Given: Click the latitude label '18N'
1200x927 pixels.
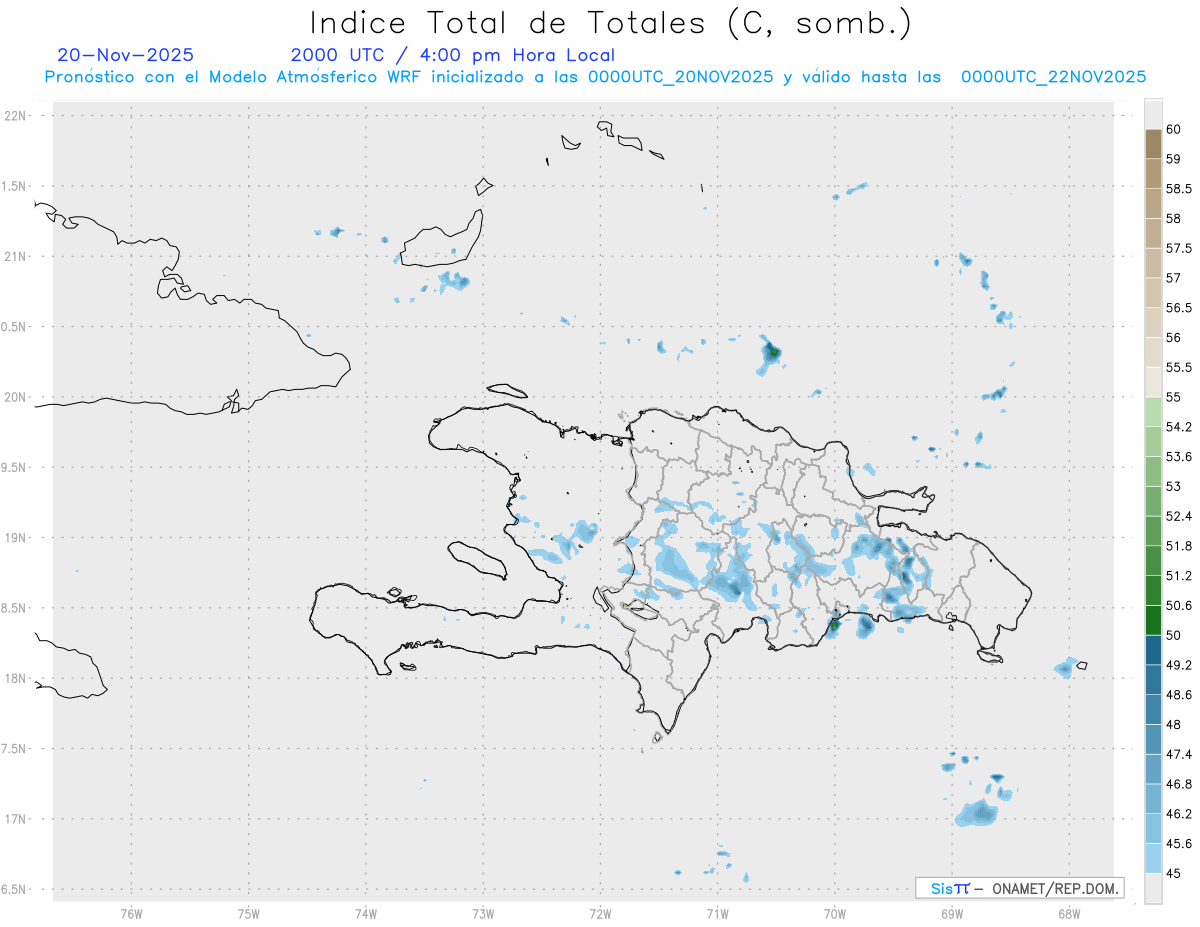Looking at the screenshot, I should tap(15, 678).
